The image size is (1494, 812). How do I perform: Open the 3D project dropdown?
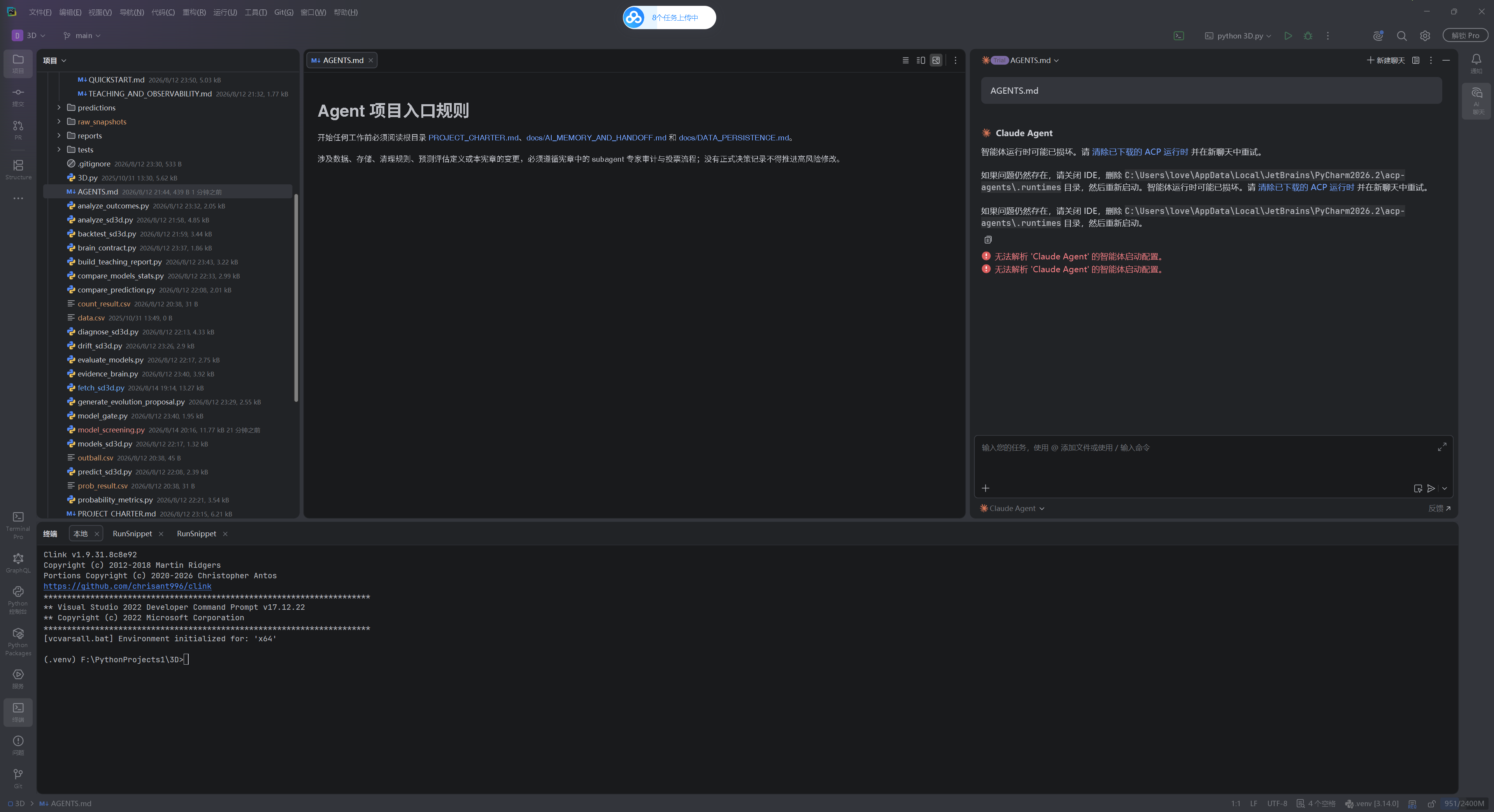(x=28, y=35)
